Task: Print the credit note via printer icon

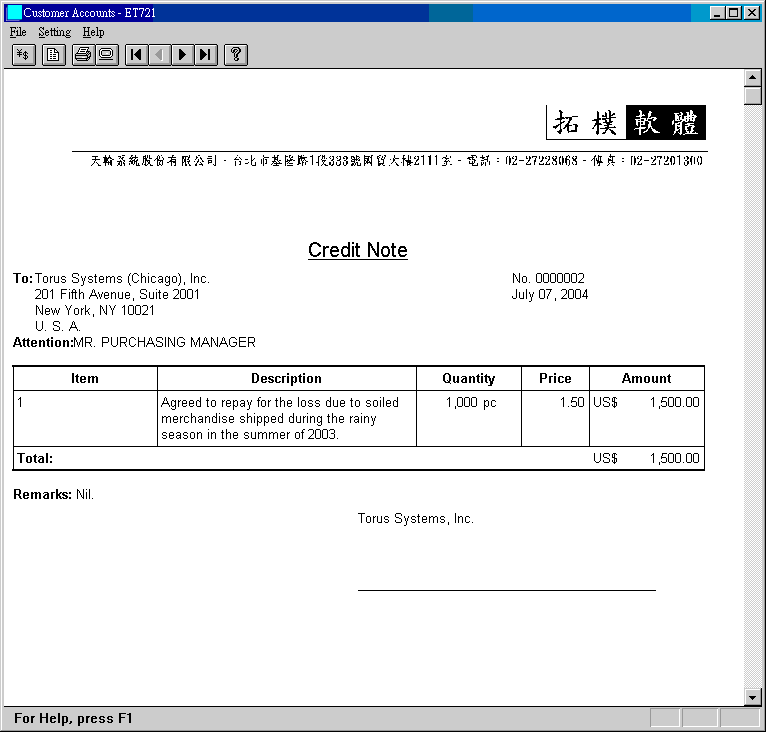Action: tap(83, 54)
